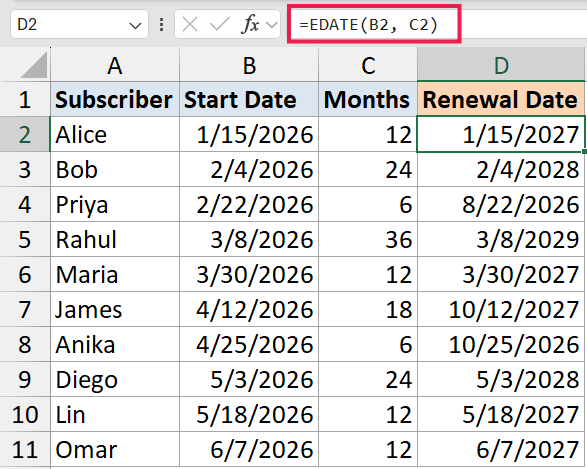
Task: Click start date 4/12/2026
Action: pyautogui.click(x=249, y=309)
